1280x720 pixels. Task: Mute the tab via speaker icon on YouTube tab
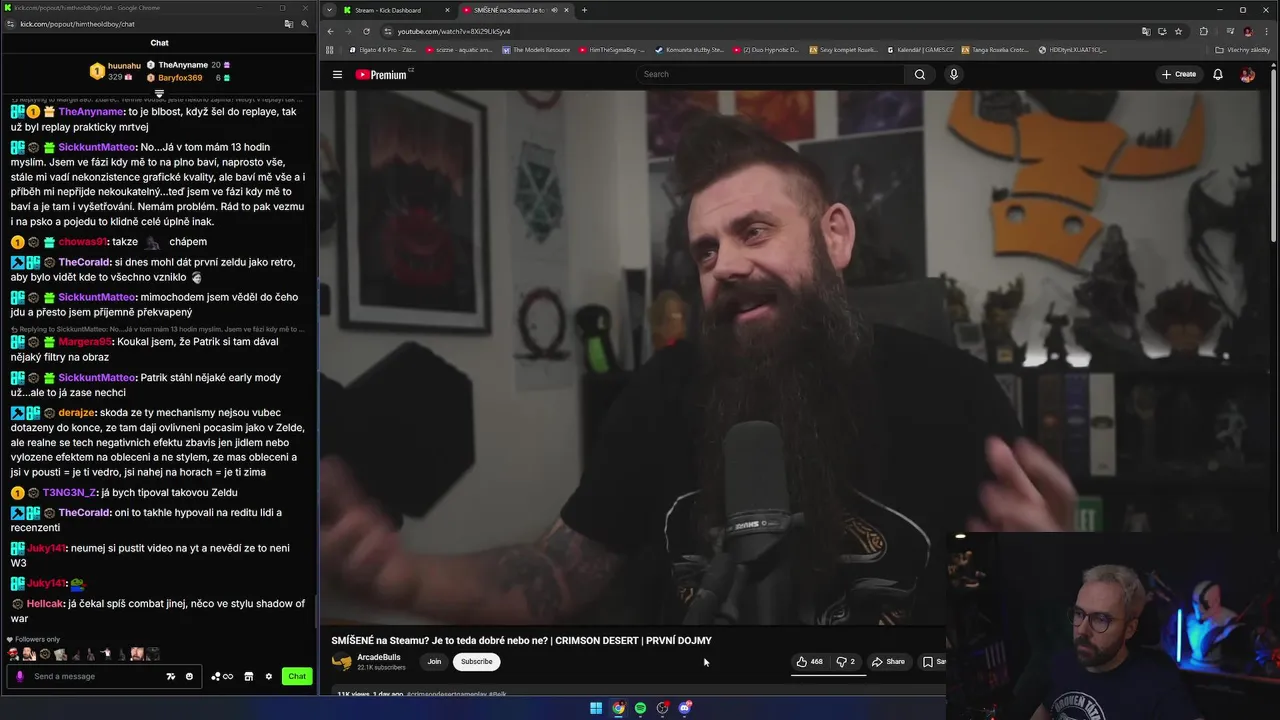pos(554,10)
